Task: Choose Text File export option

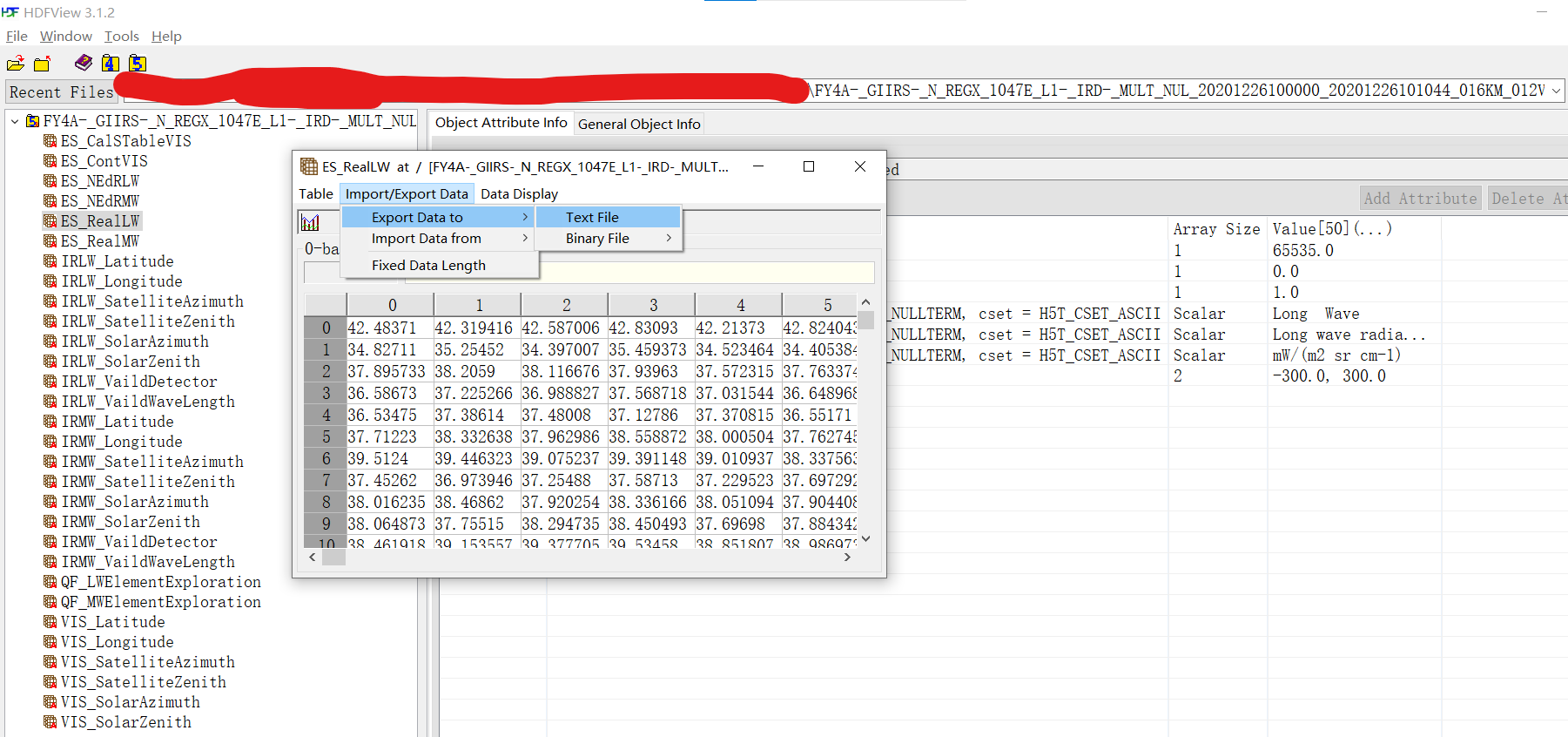Action: (608, 217)
